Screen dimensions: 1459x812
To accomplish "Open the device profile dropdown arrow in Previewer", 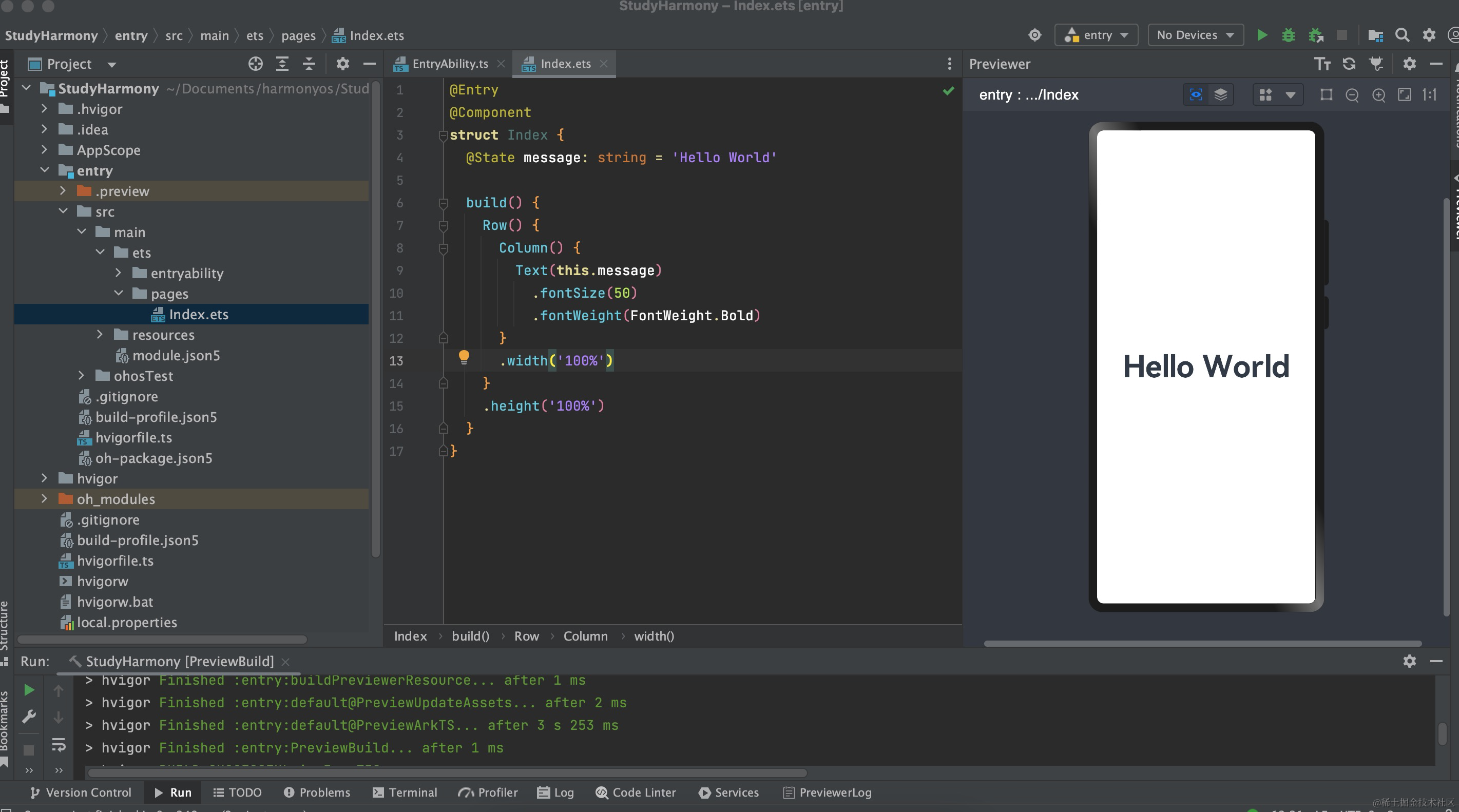I will tap(1290, 95).
